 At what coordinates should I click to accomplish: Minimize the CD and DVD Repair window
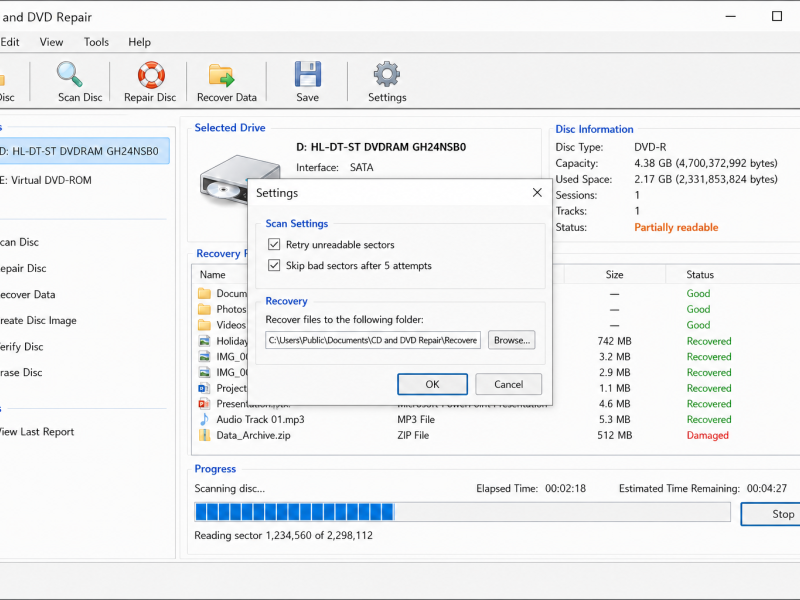pyautogui.click(x=731, y=16)
